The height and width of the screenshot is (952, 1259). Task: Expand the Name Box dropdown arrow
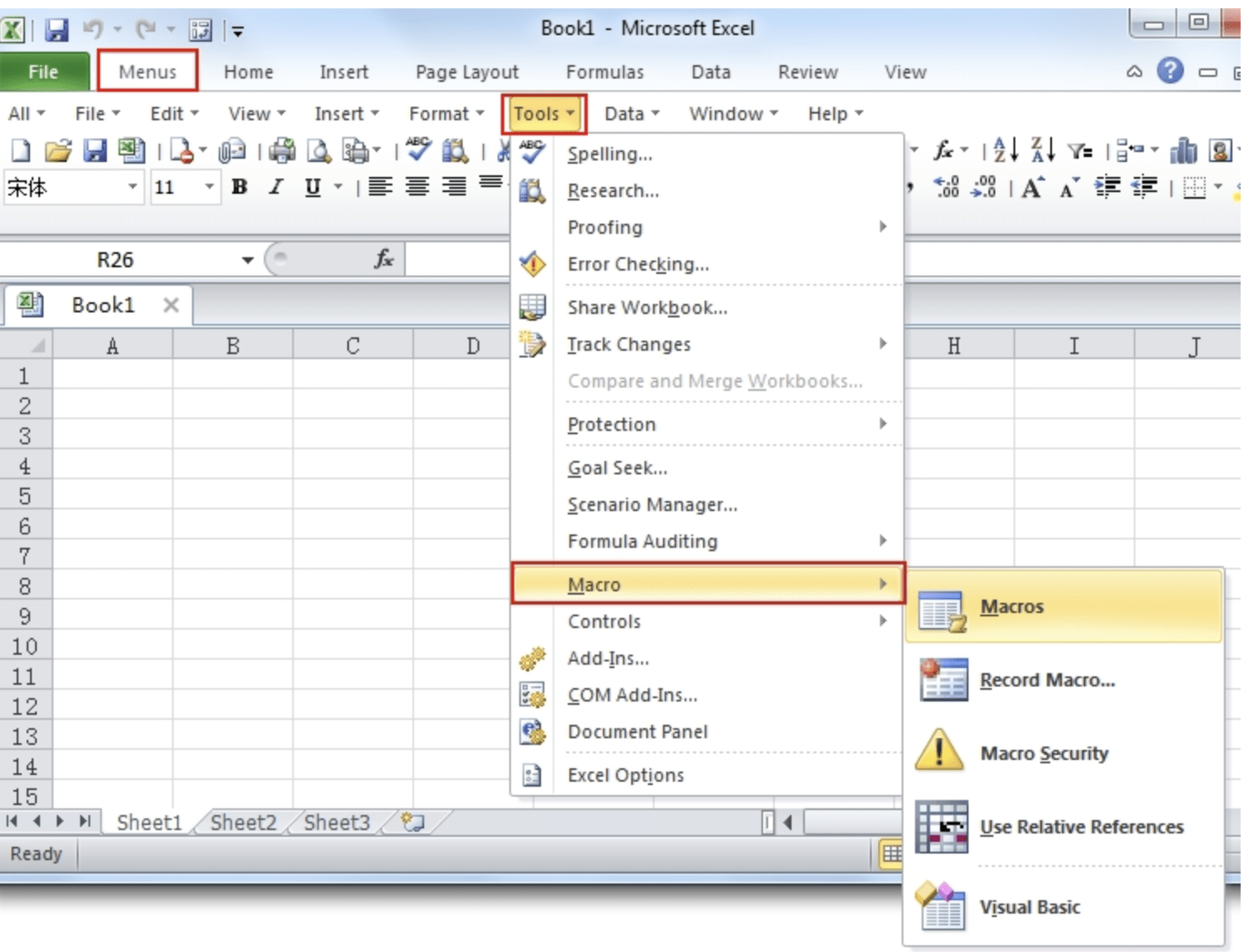click(x=247, y=260)
